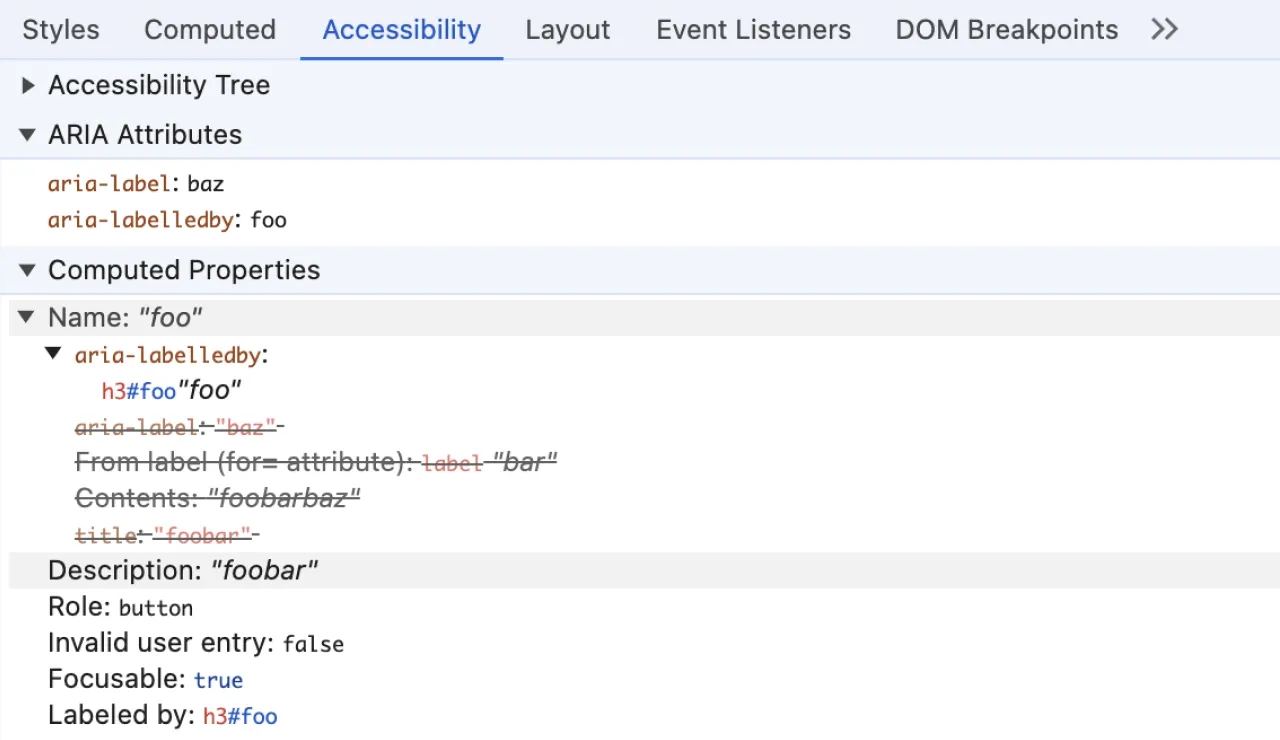Image resolution: width=1280 pixels, height=740 pixels.
Task: Switch to the Styles tab
Action: (60, 30)
